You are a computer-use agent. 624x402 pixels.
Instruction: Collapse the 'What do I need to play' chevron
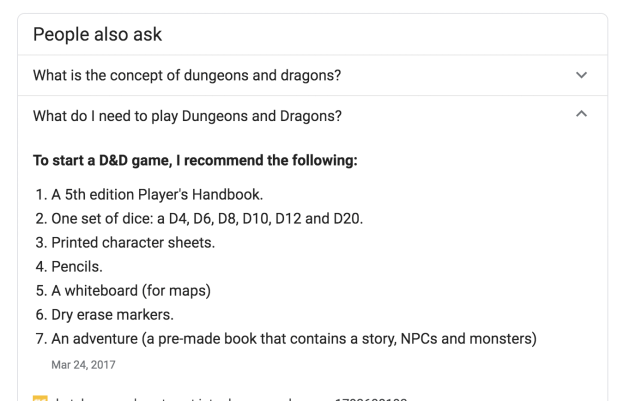coord(582,116)
